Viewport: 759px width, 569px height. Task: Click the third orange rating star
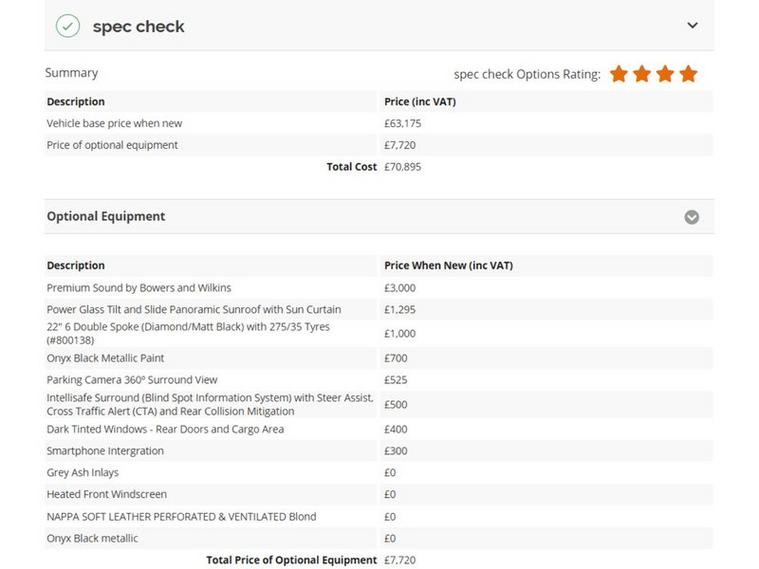665,74
